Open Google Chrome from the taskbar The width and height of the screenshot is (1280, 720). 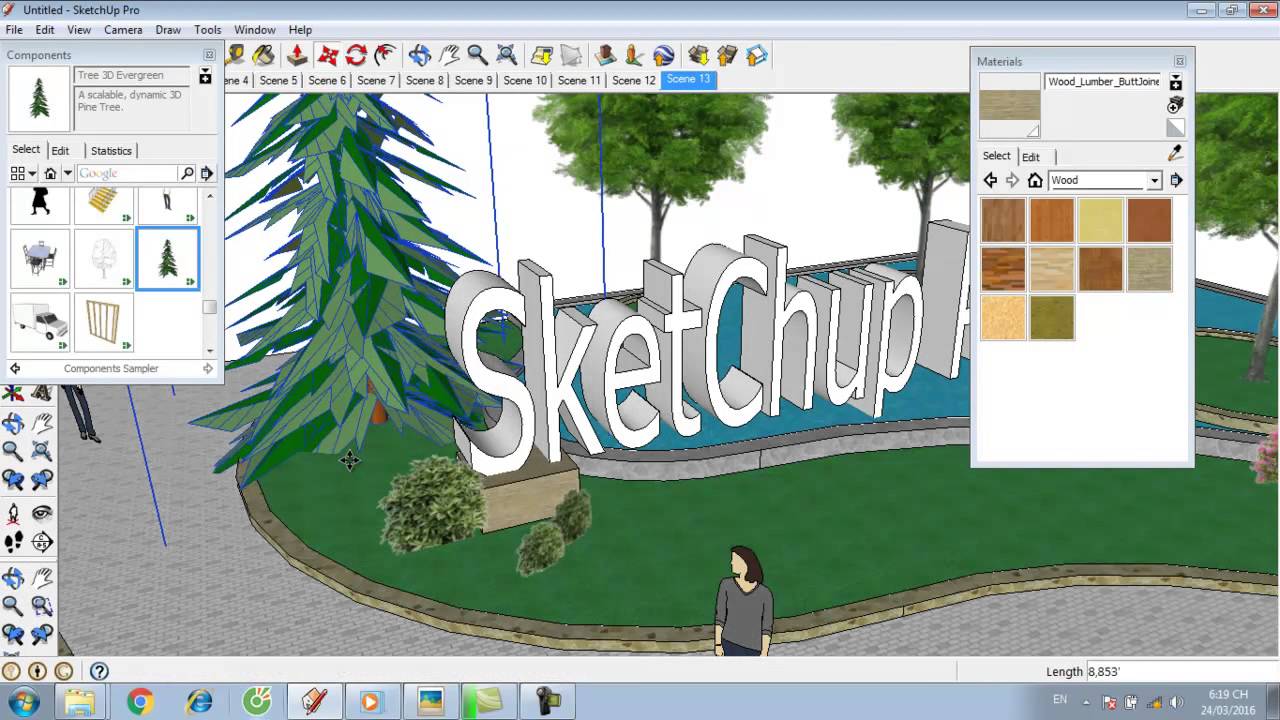point(140,701)
